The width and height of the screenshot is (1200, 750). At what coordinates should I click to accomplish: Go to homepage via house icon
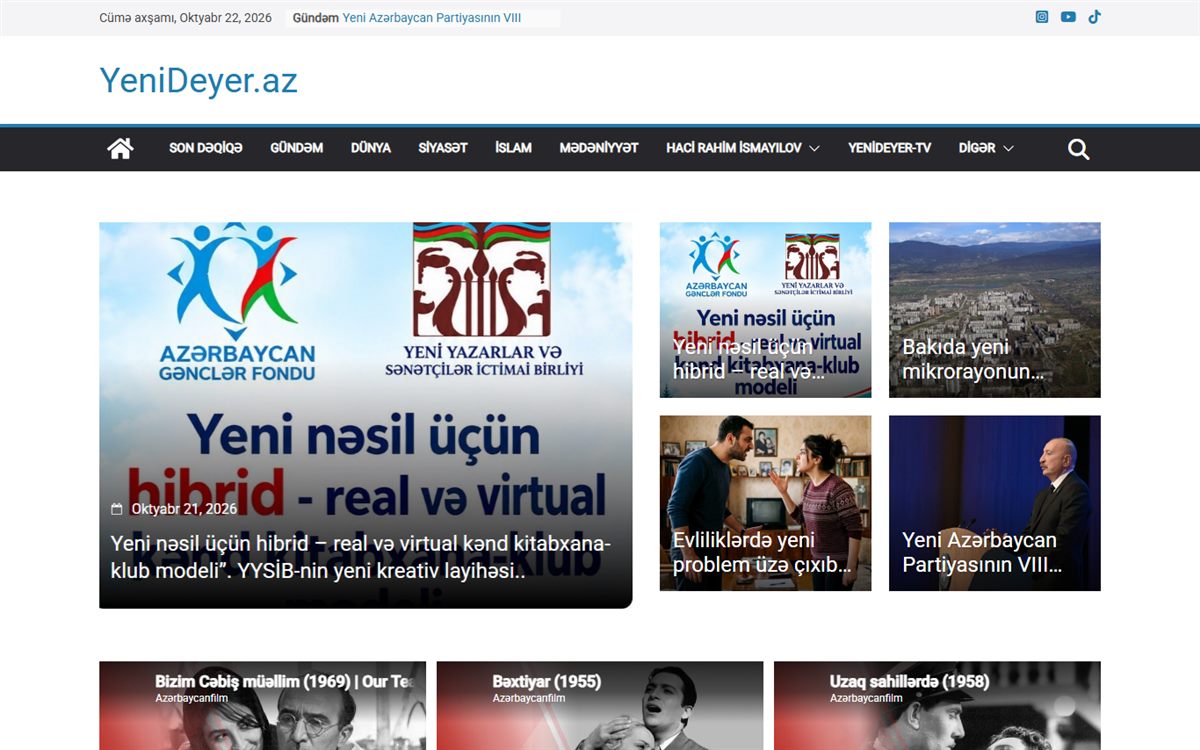121,149
